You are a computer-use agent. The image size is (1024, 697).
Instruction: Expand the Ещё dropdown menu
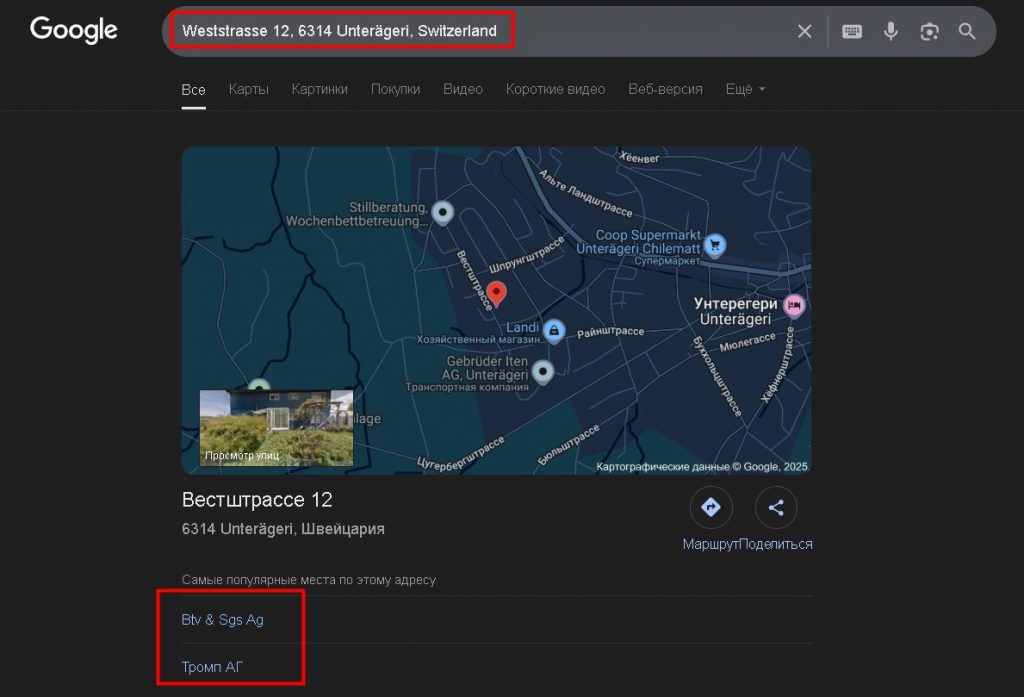click(x=745, y=89)
